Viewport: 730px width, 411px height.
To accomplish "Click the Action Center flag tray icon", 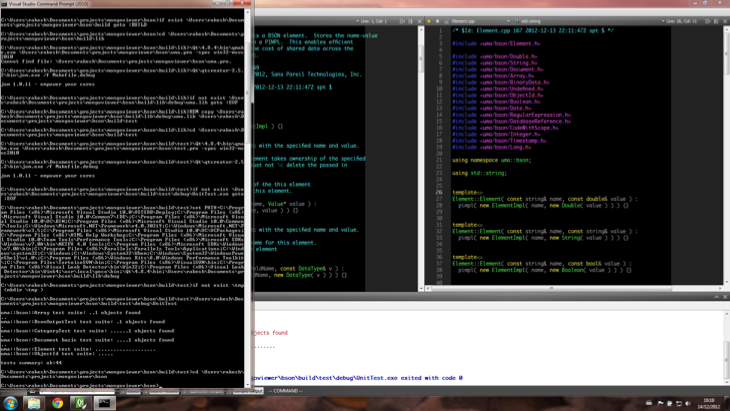I will (x=660, y=404).
